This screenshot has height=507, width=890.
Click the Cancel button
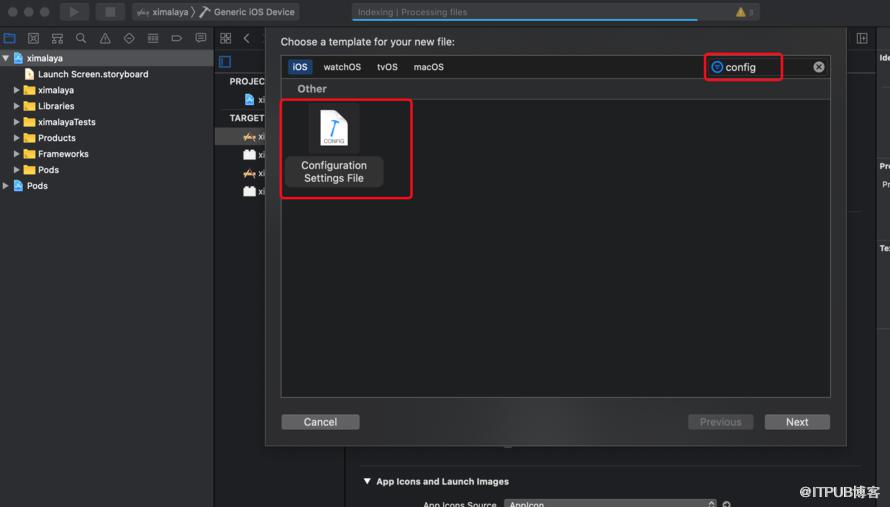click(320, 422)
